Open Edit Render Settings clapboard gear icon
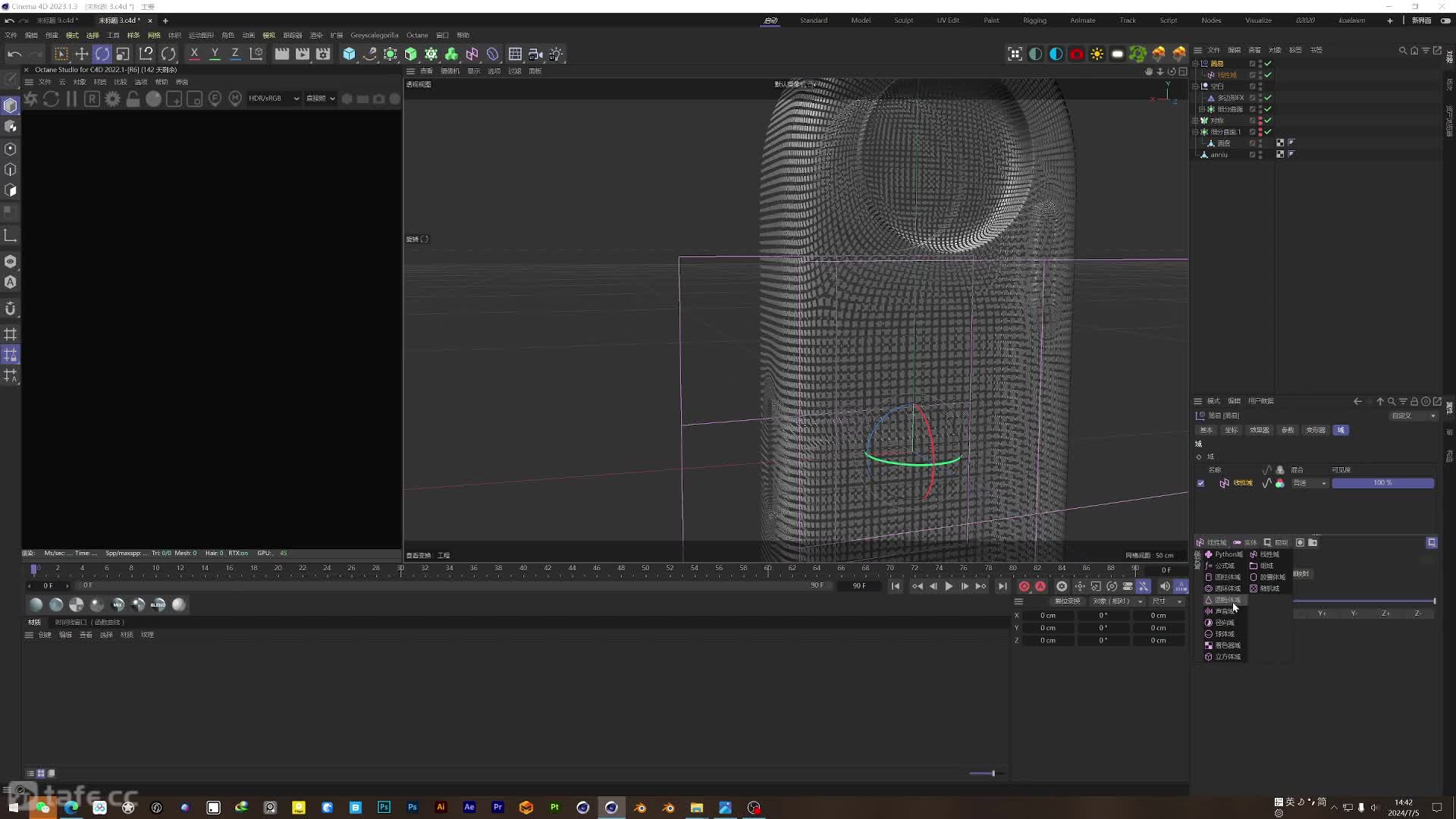 [323, 54]
